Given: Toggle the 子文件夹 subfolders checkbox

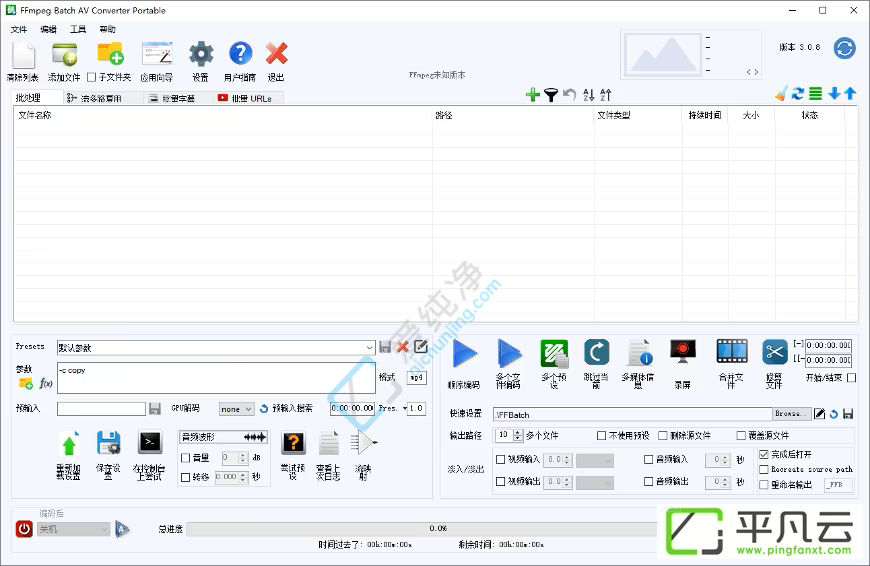Looking at the screenshot, I should [x=92, y=77].
